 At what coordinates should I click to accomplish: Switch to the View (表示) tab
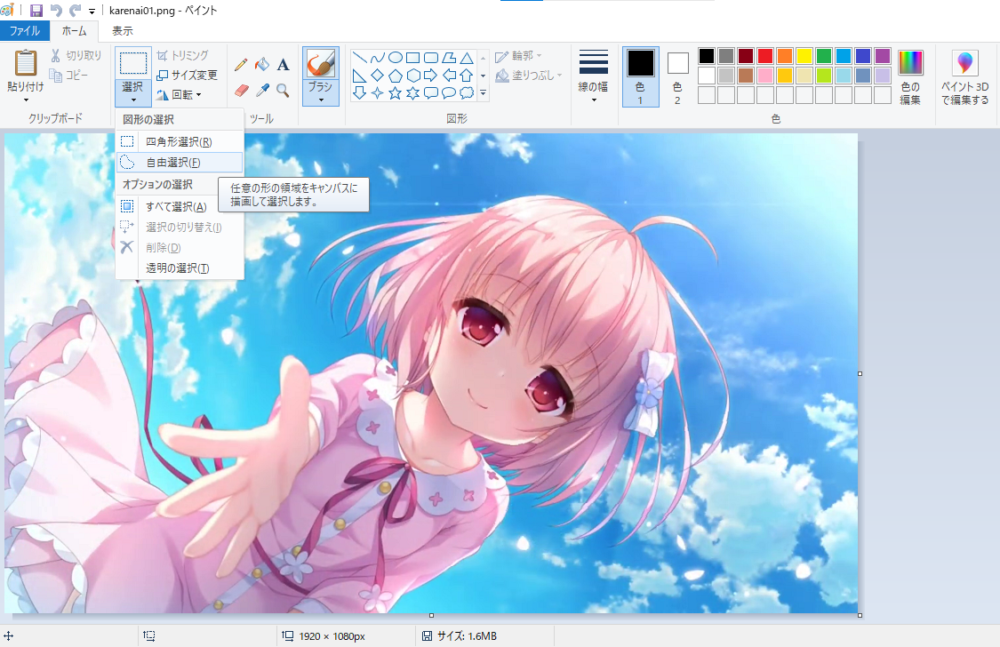[122, 31]
